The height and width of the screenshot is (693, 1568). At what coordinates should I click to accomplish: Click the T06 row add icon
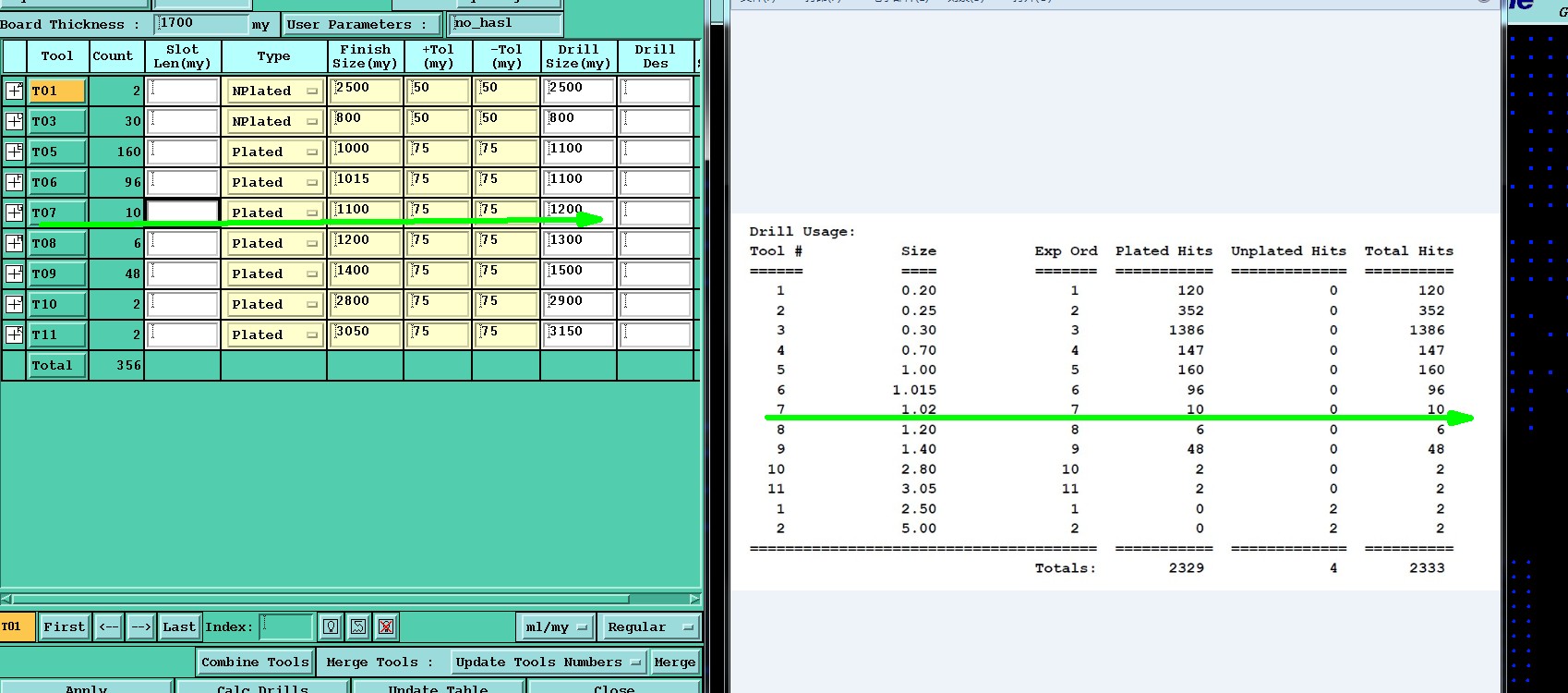pos(14,182)
